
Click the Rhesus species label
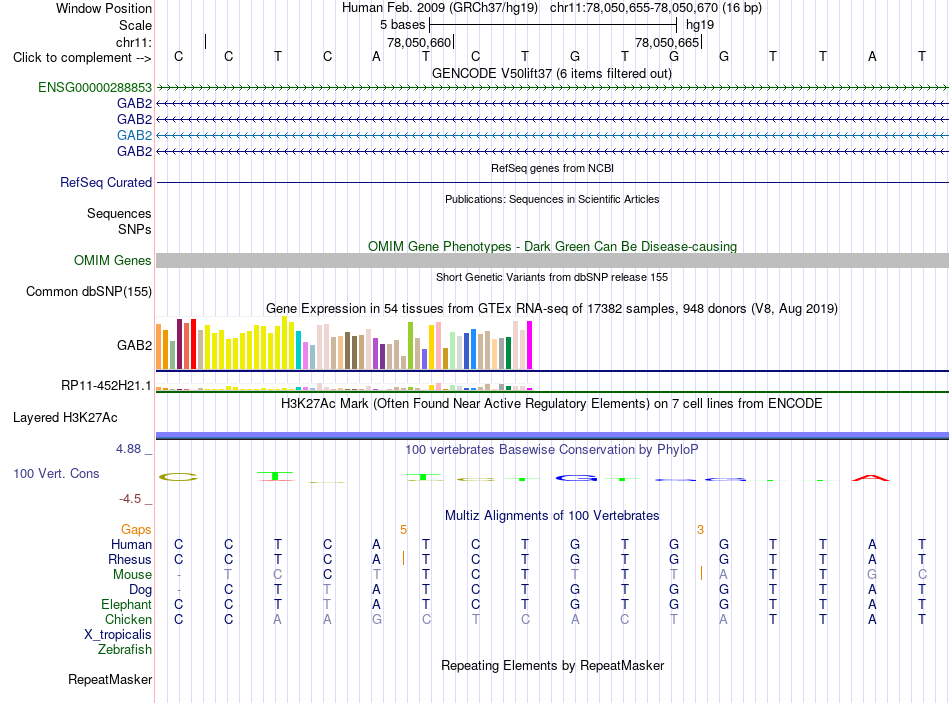[x=130, y=559]
